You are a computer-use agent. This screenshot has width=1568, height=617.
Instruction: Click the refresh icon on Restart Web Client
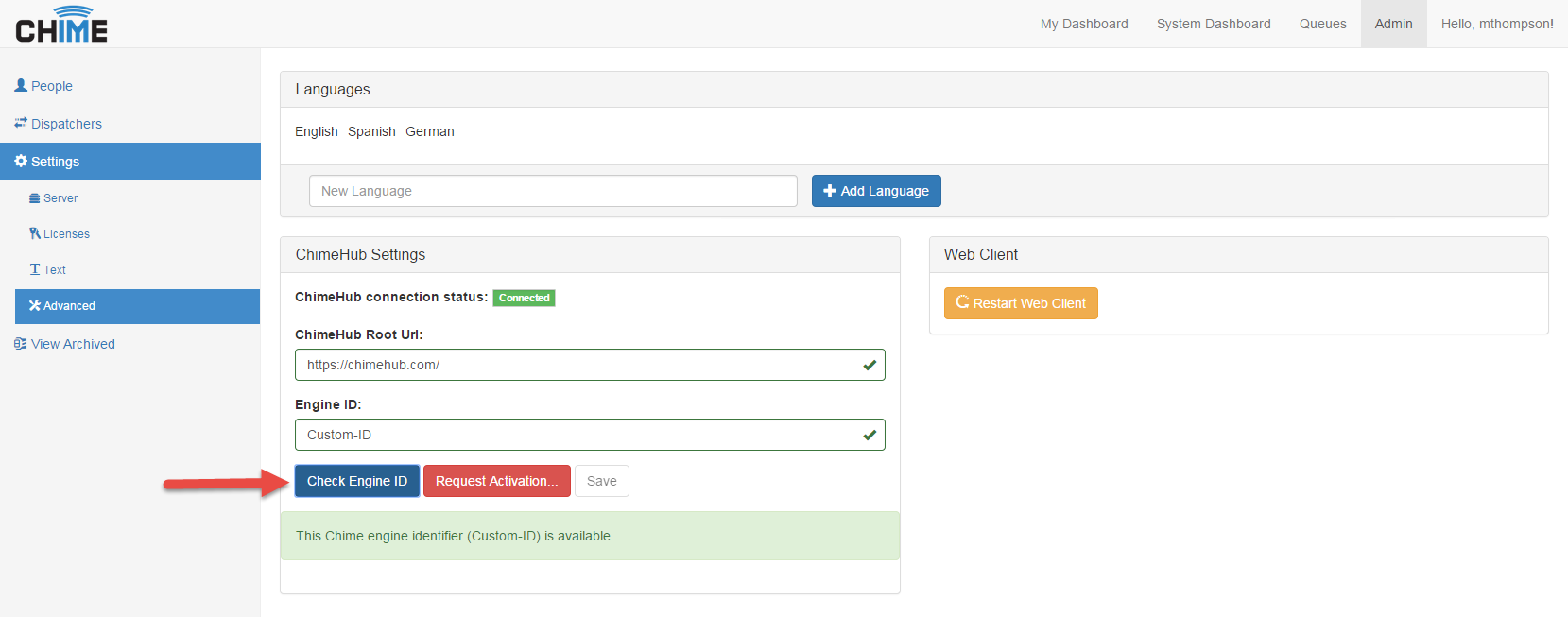click(x=963, y=302)
